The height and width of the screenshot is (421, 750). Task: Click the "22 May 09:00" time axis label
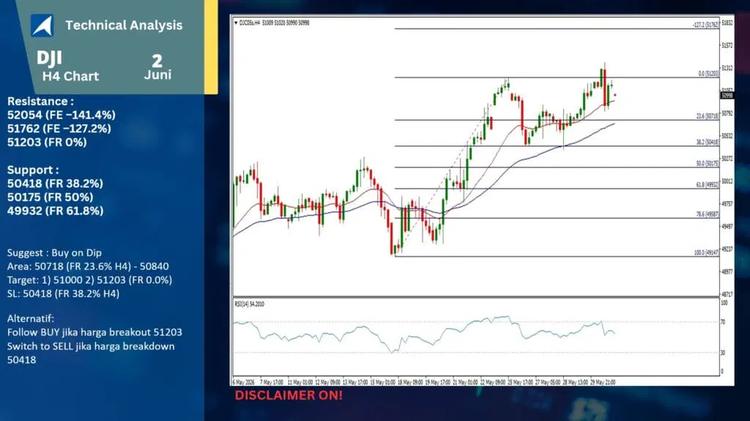click(x=493, y=382)
